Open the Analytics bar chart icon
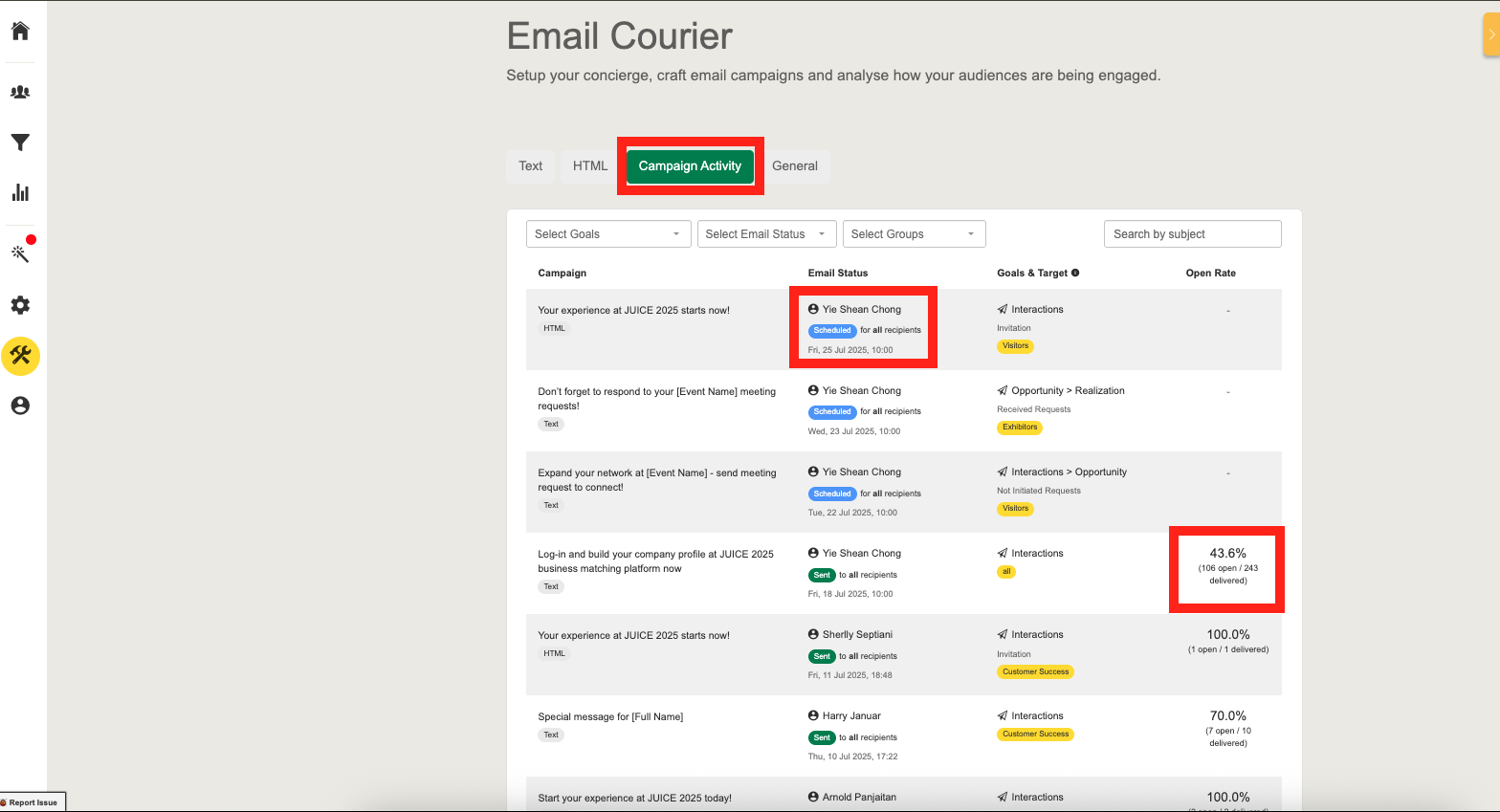Screen dimensions: 1500x812 (x=20, y=192)
